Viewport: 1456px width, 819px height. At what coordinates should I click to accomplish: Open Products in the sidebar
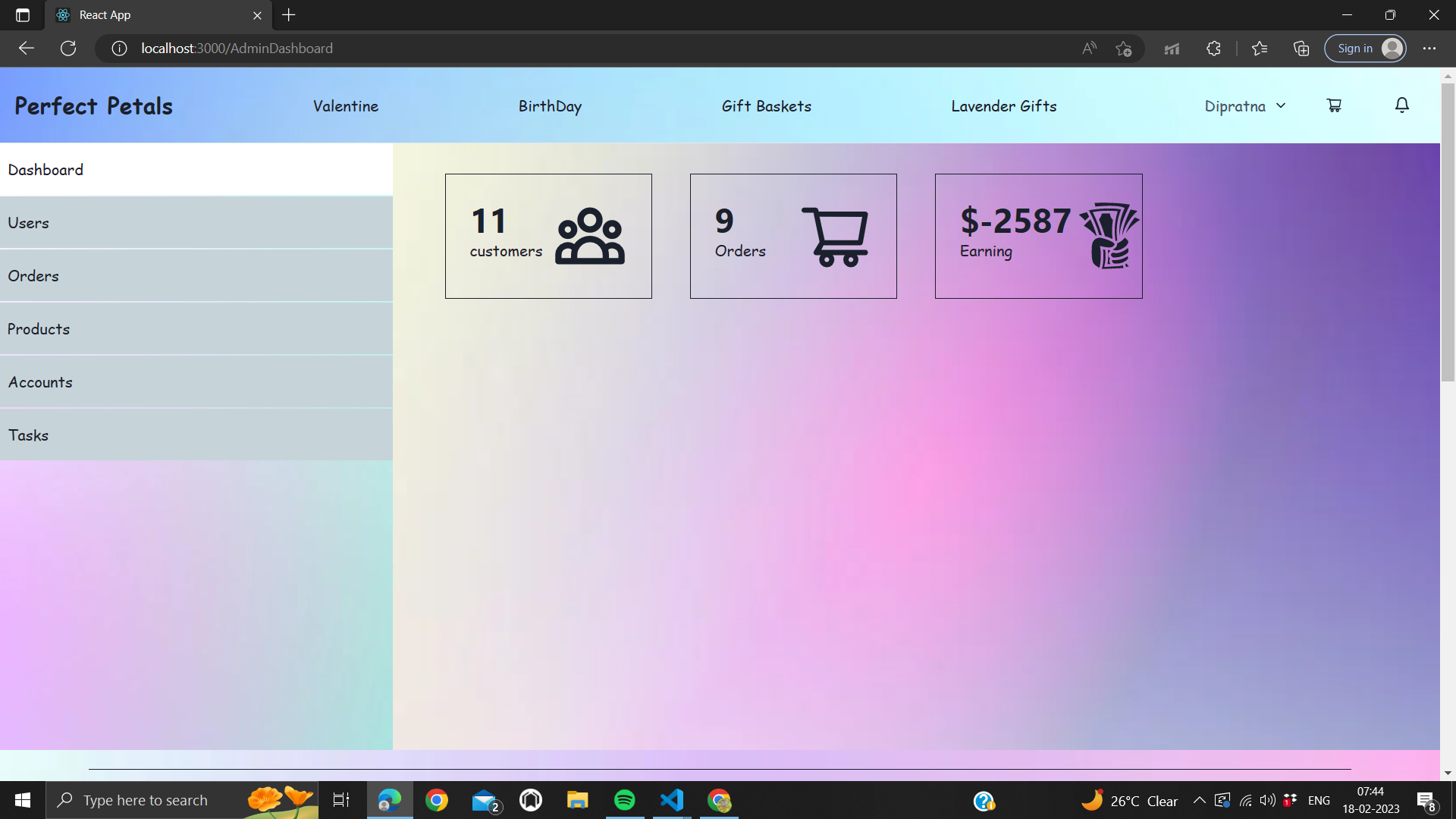39,329
